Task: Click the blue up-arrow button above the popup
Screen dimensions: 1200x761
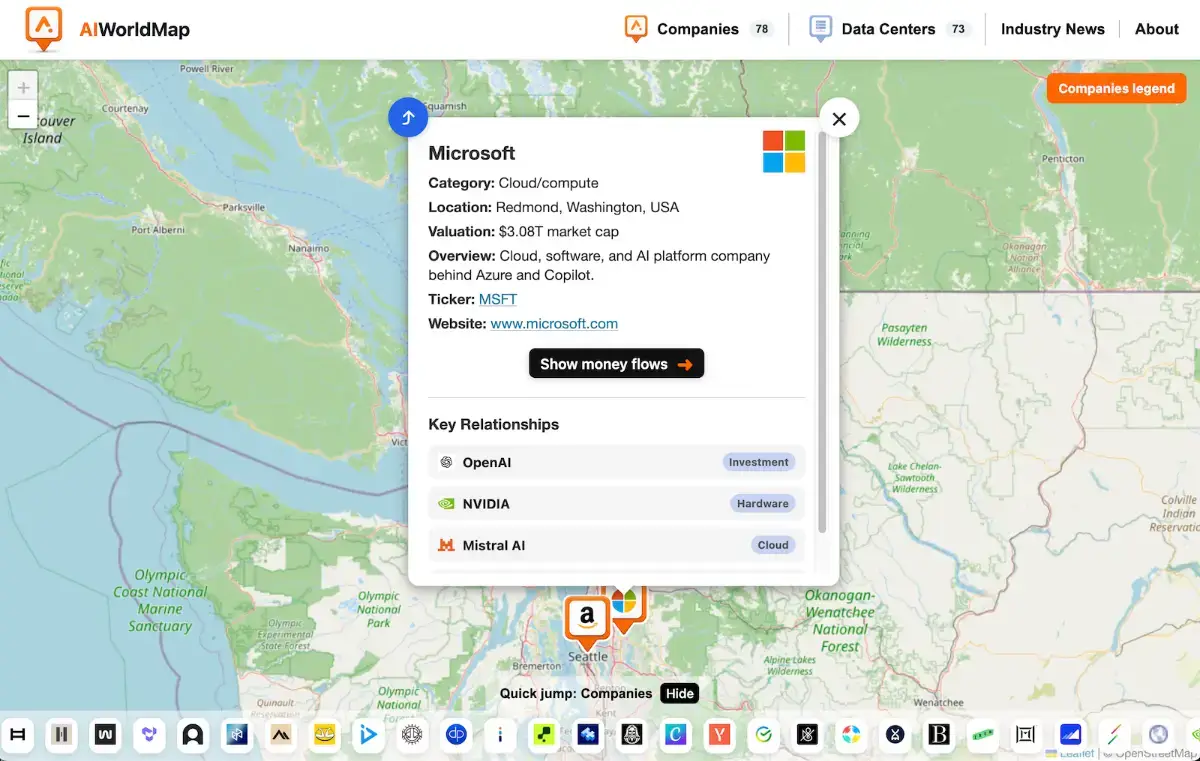Action: coord(408,118)
